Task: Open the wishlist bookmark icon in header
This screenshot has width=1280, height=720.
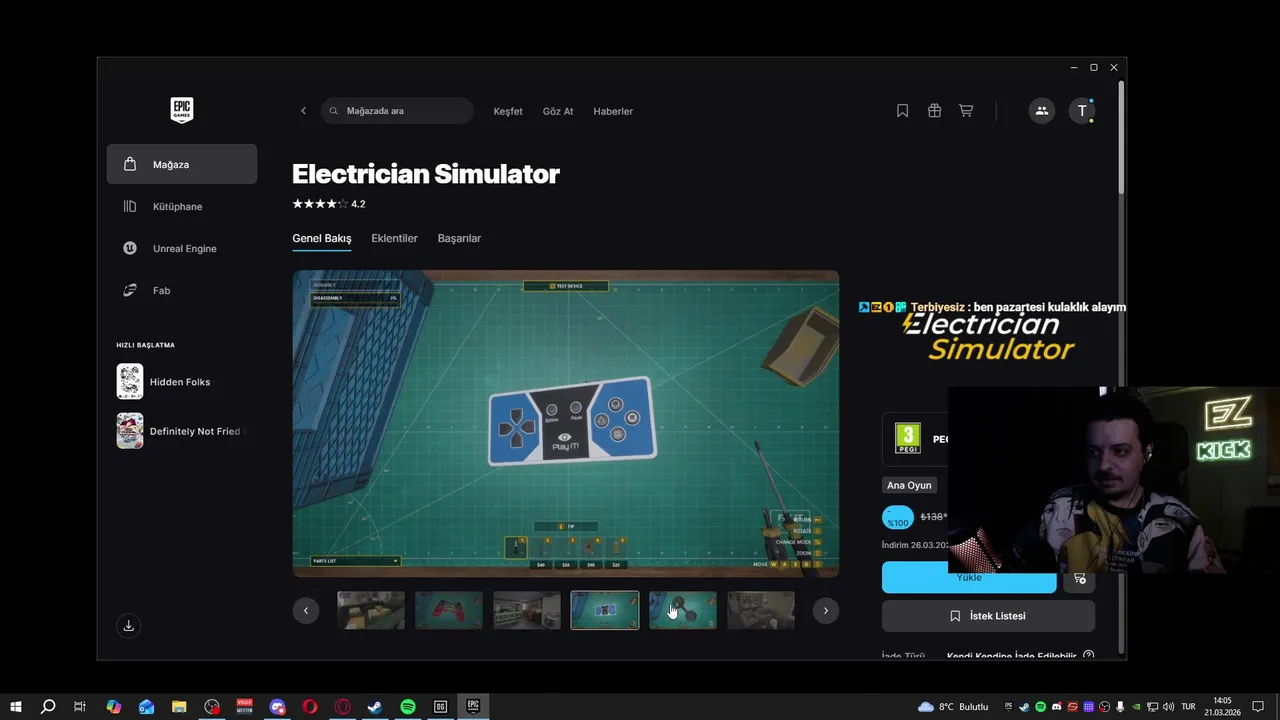Action: 902,111
